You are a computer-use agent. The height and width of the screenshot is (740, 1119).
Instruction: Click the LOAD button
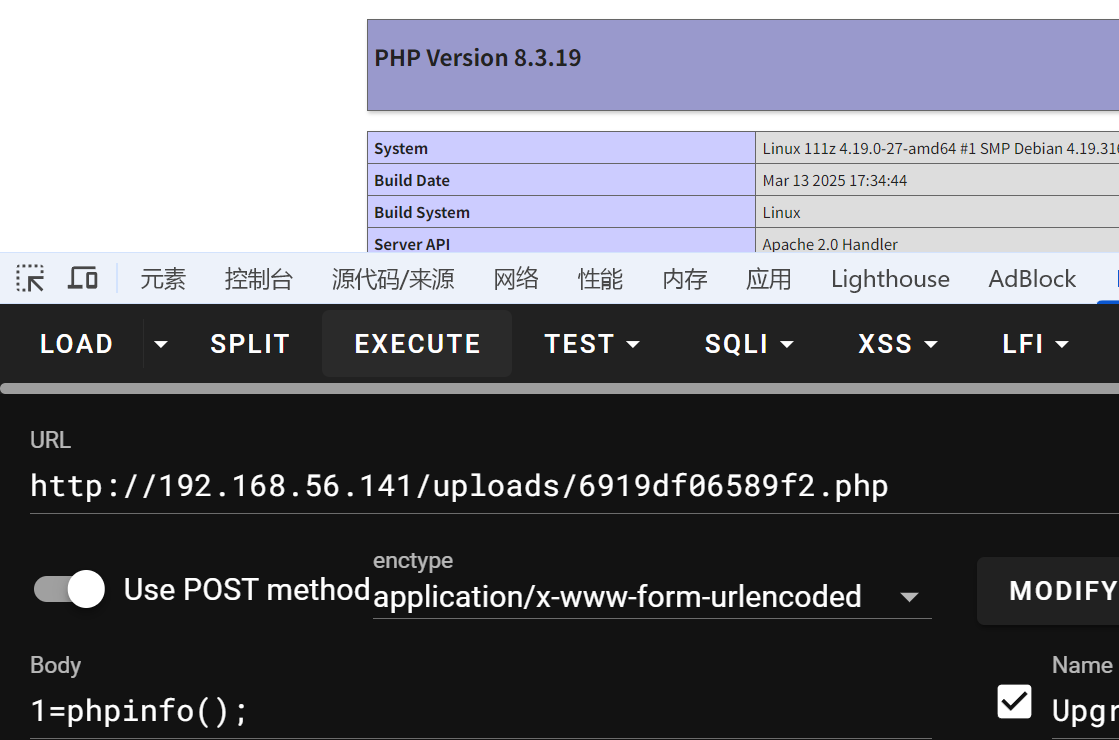pos(76,344)
